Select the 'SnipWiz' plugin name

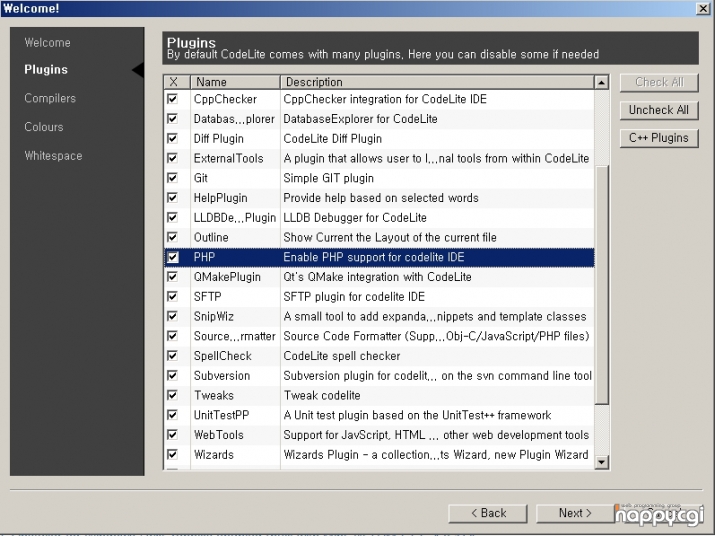[214, 316]
